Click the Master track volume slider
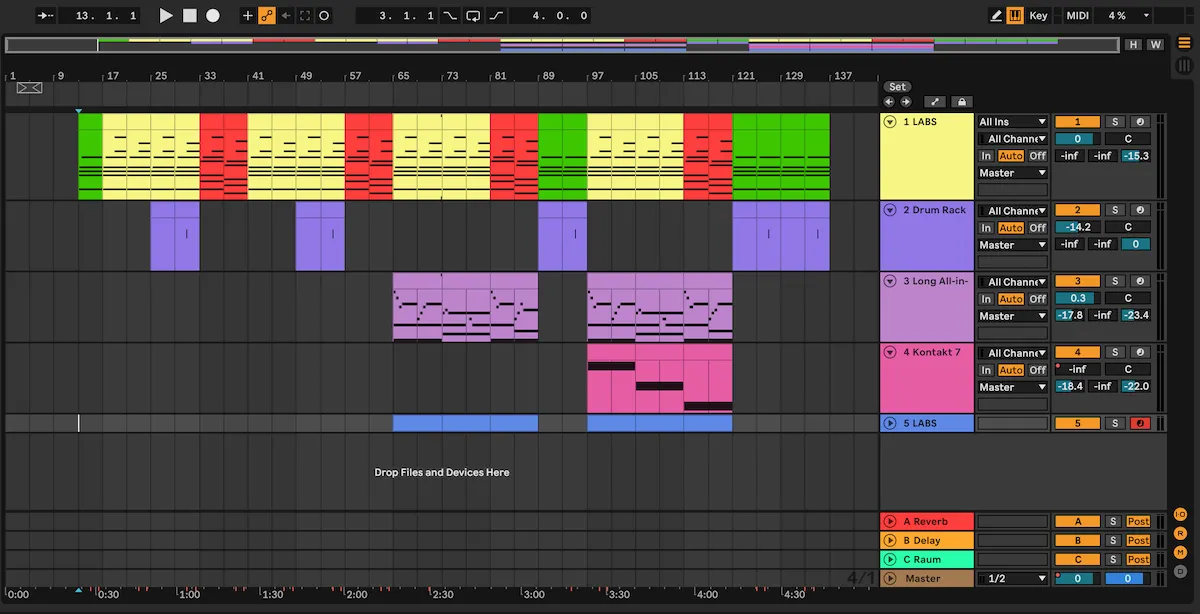The height and width of the screenshot is (614, 1200). pyautogui.click(x=1077, y=578)
